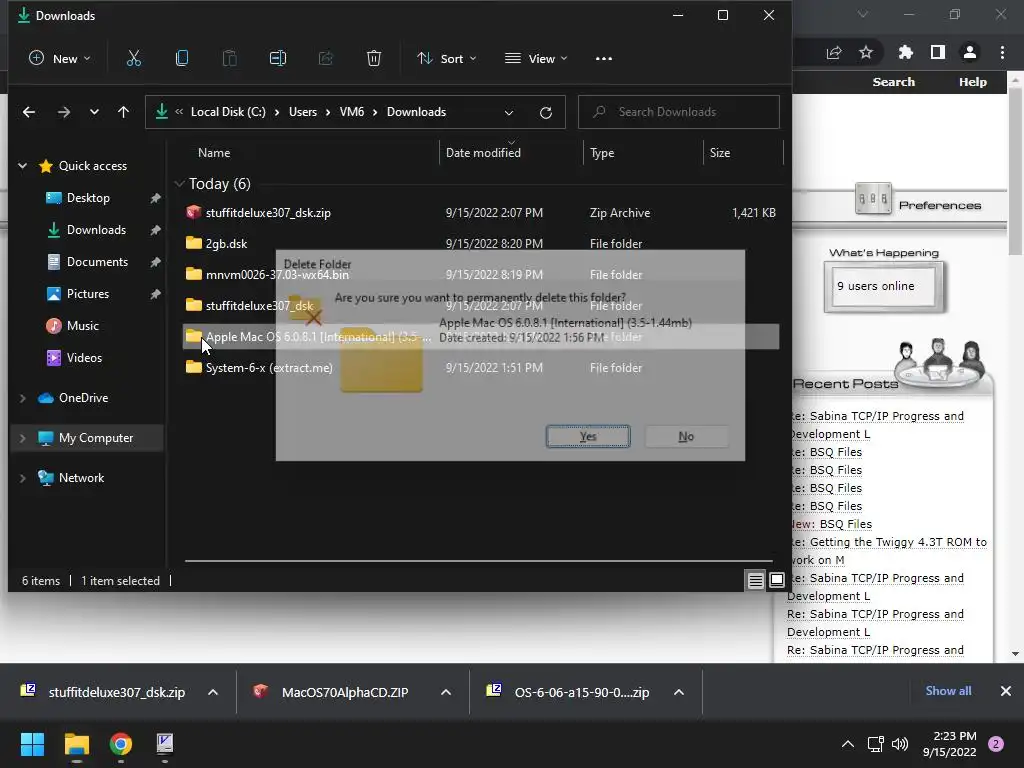The height and width of the screenshot is (768, 1024).
Task: Click the Chrome share page icon
Action: pyautogui.click(x=834, y=52)
